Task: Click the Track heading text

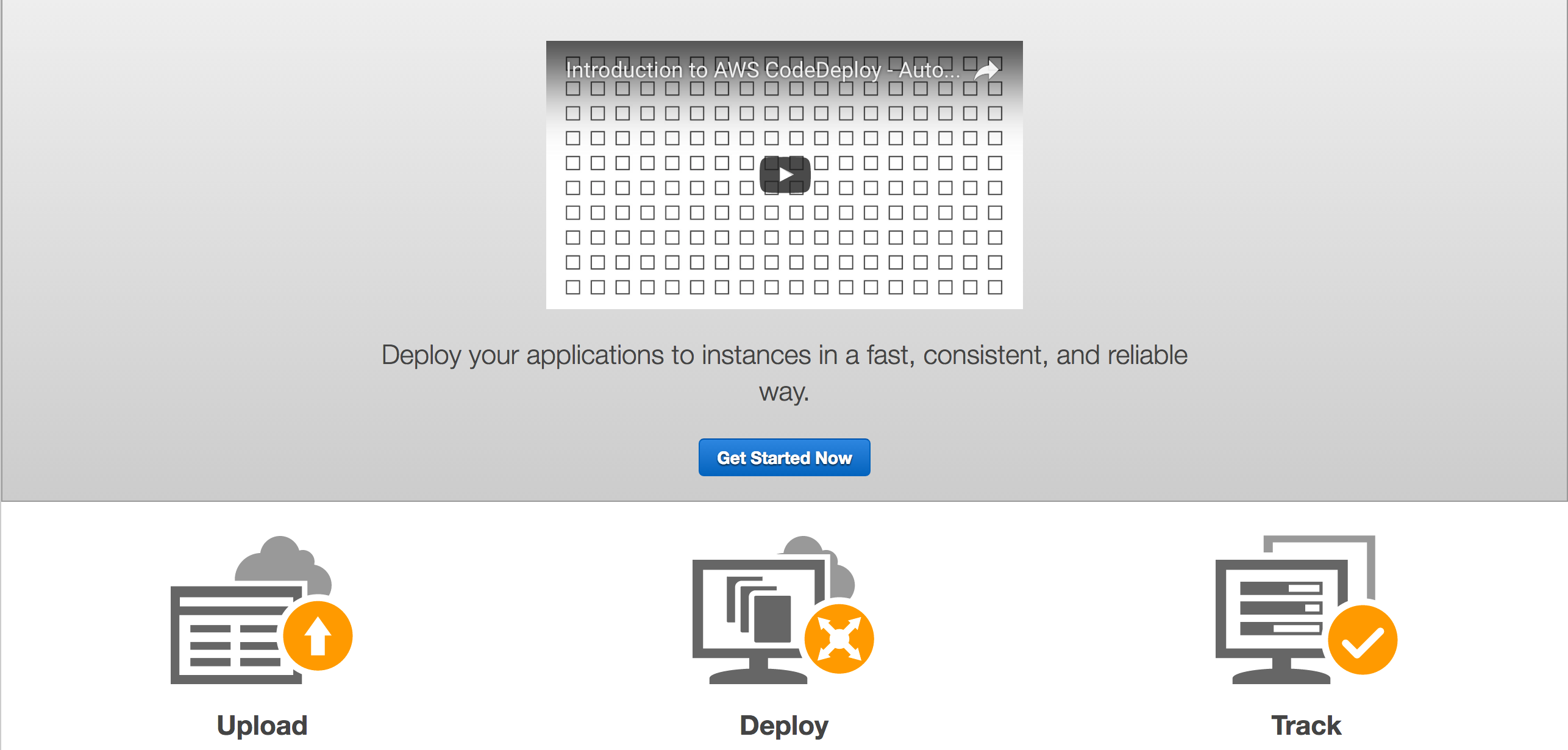Action: [x=1307, y=726]
